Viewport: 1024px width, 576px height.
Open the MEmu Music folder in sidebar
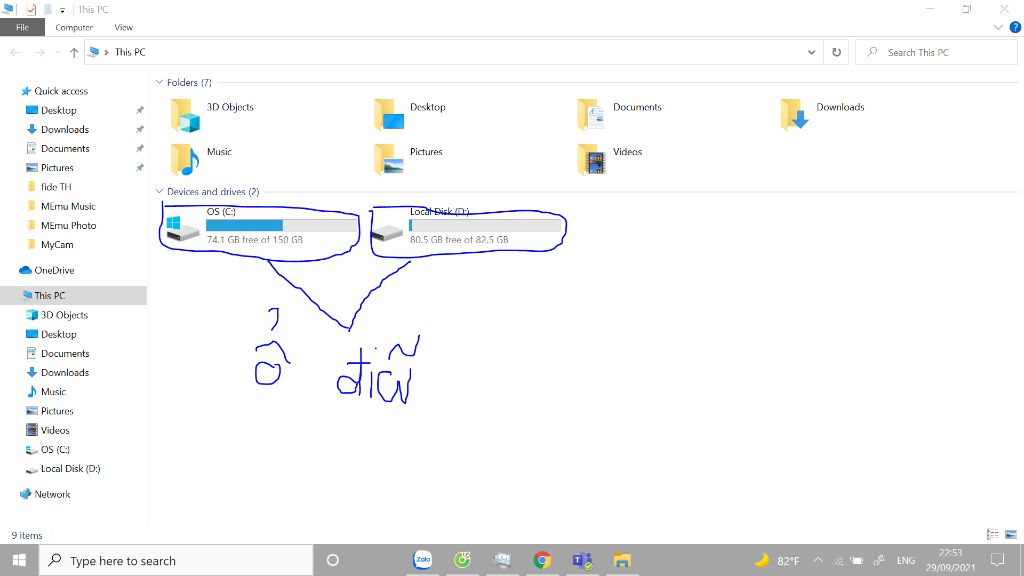pos(68,206)
